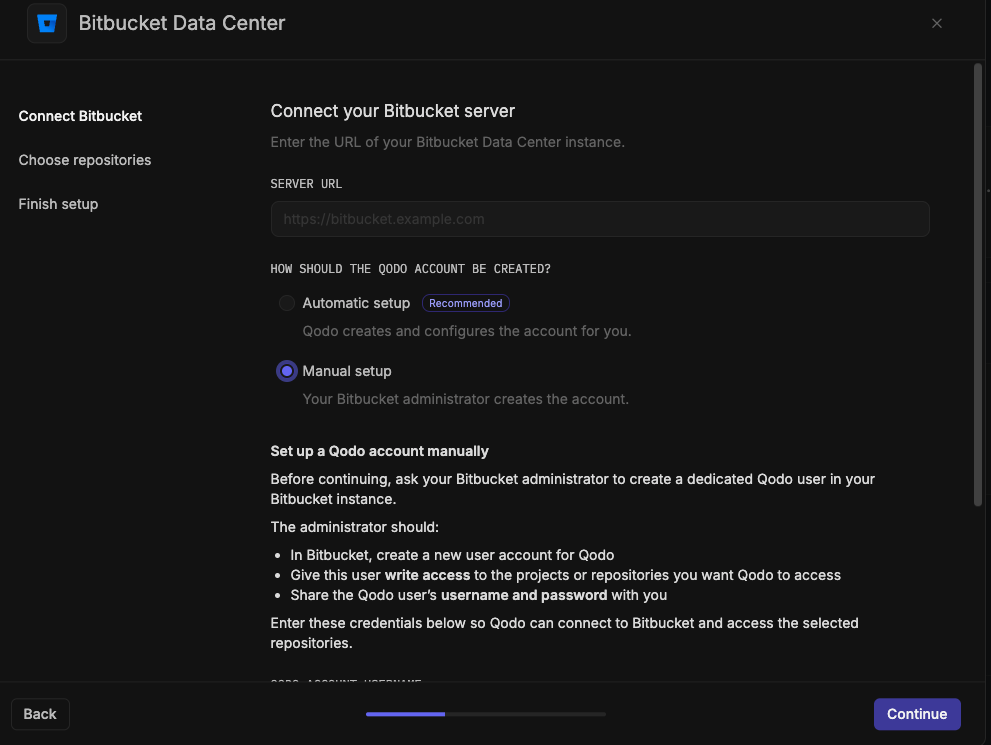Click 'create a new user account for Qodo' bullet
The width and height of the screenshot is (991, 745).
[x=452, y=555]
